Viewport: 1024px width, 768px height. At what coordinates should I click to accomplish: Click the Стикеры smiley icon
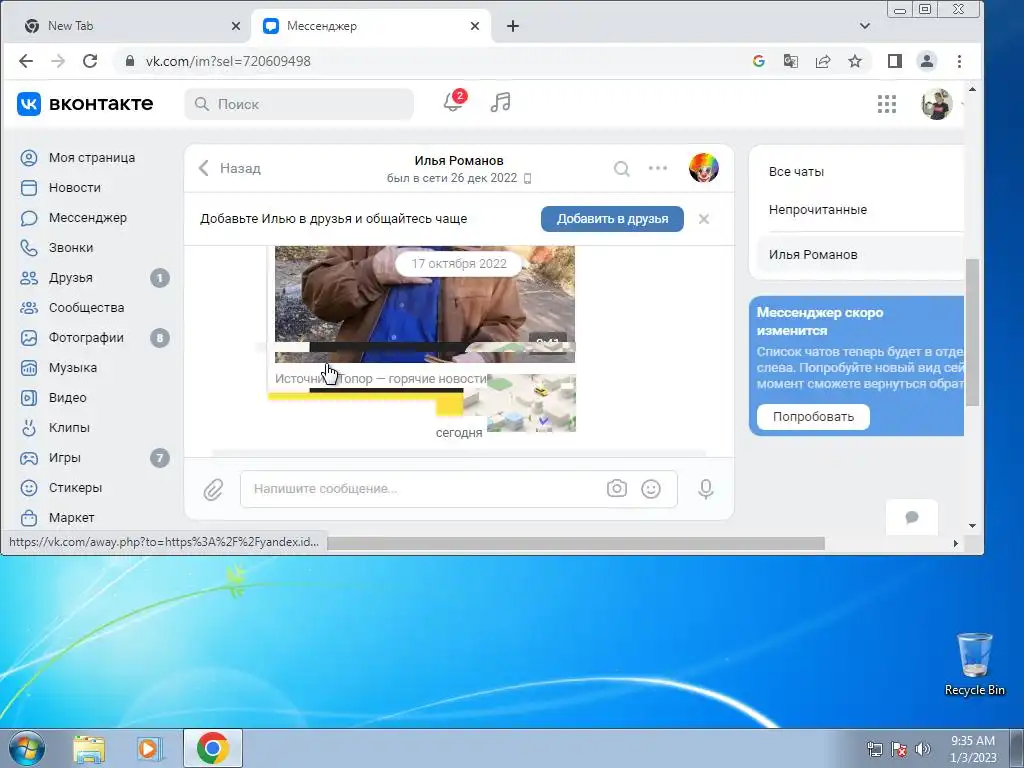pos(29,488)
